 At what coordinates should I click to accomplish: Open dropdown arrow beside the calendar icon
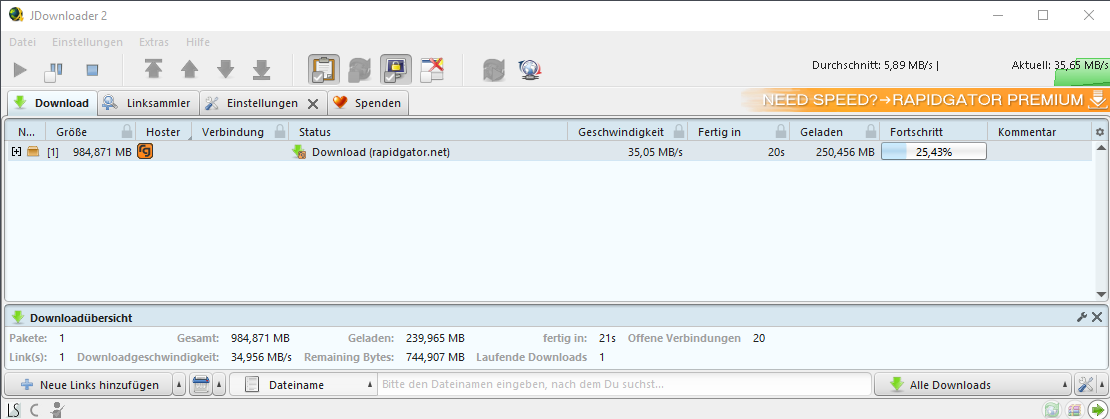click(x=219, y=385)
